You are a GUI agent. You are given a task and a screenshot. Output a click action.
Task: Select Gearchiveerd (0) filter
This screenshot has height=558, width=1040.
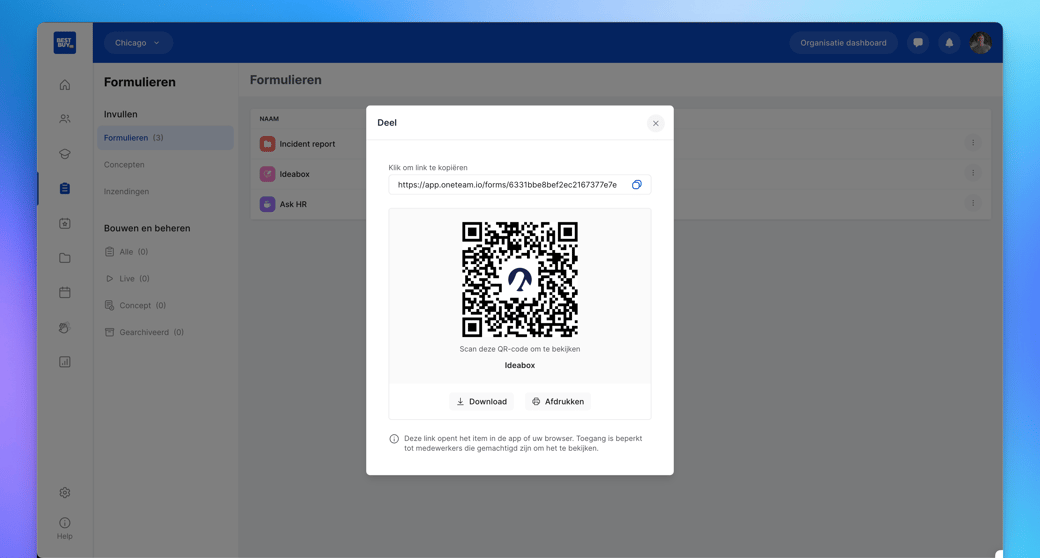pos(144,332)
